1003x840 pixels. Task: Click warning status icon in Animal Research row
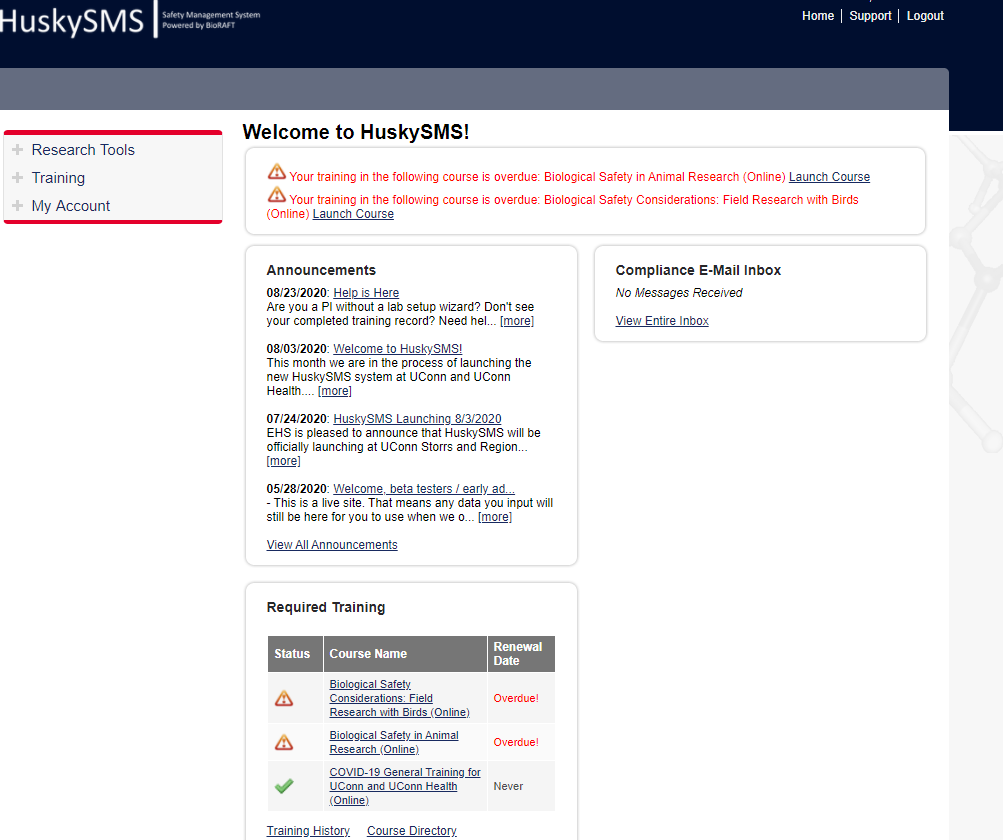(x=284, y=742)
